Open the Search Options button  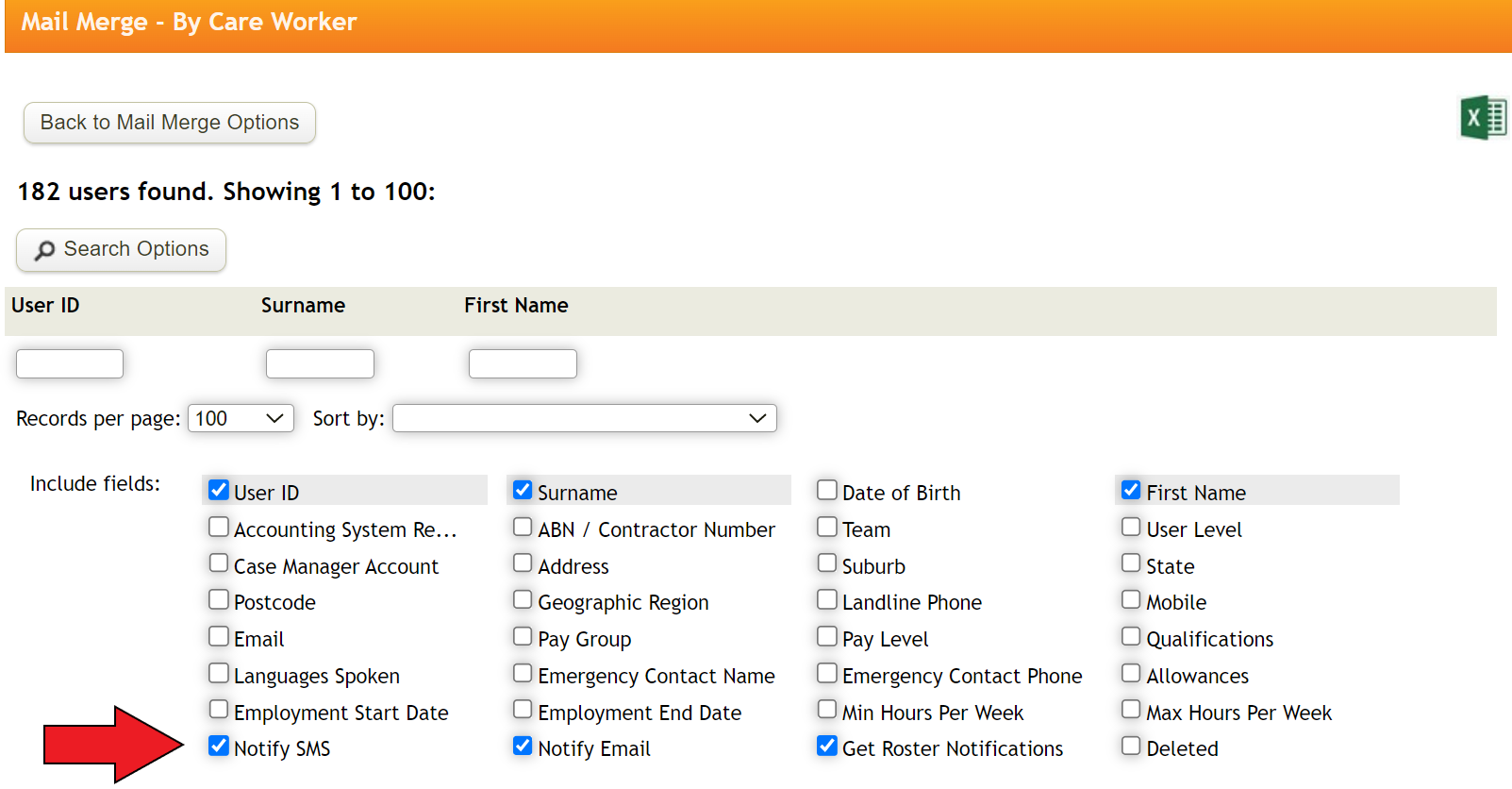[121, 250]
